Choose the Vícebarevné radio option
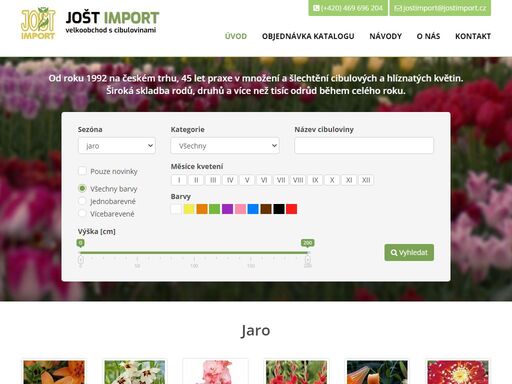Image resolution: width=512 pixels, height=384 pixels. 82,213
